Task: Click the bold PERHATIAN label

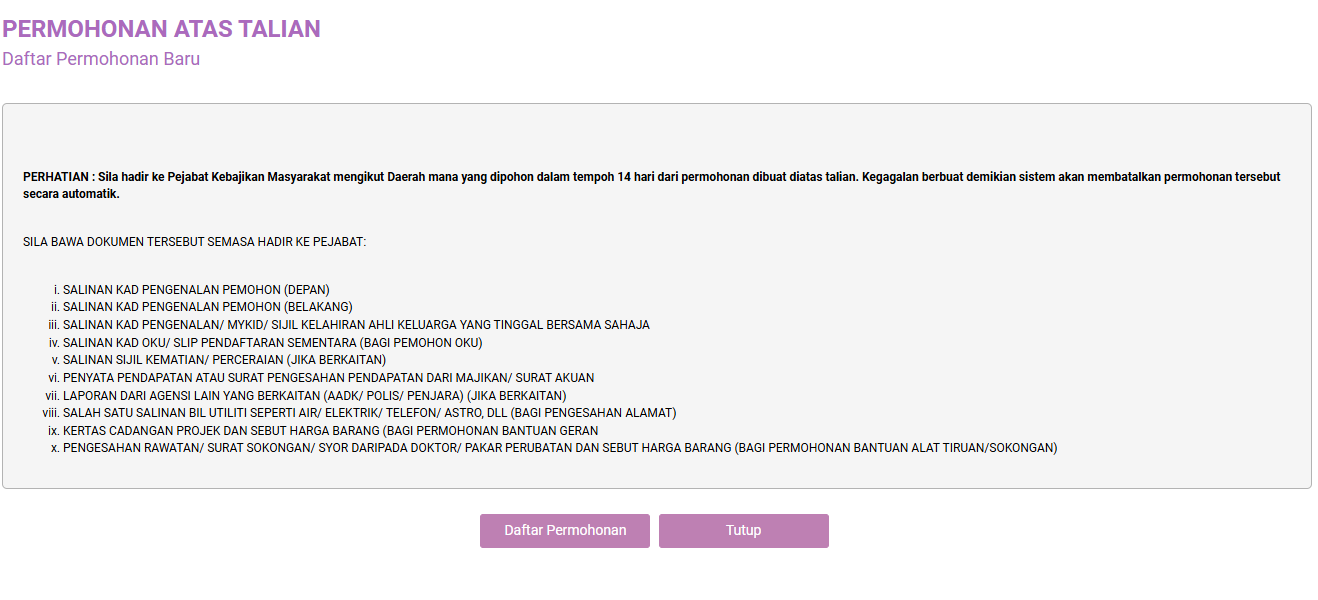Action: (x=58, y=177)
